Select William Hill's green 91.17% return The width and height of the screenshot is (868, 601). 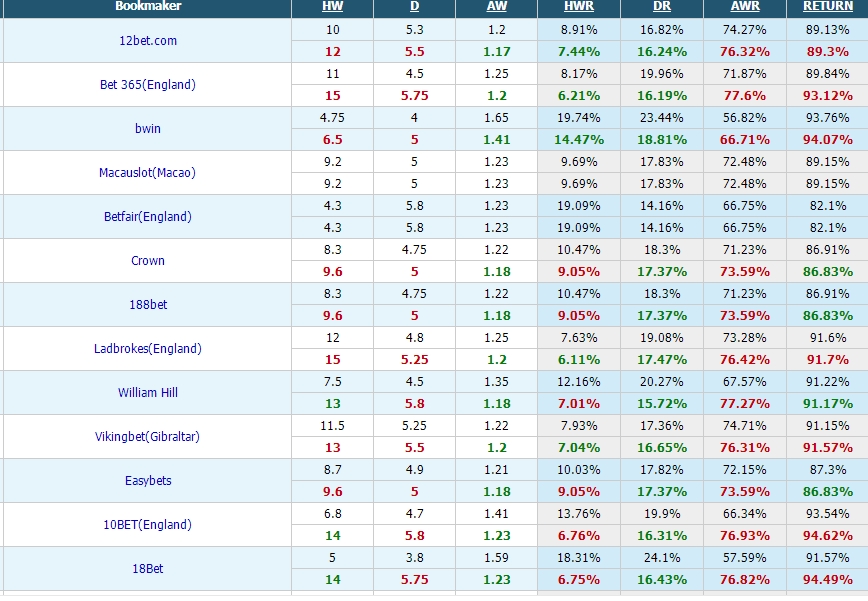point(828,403)
